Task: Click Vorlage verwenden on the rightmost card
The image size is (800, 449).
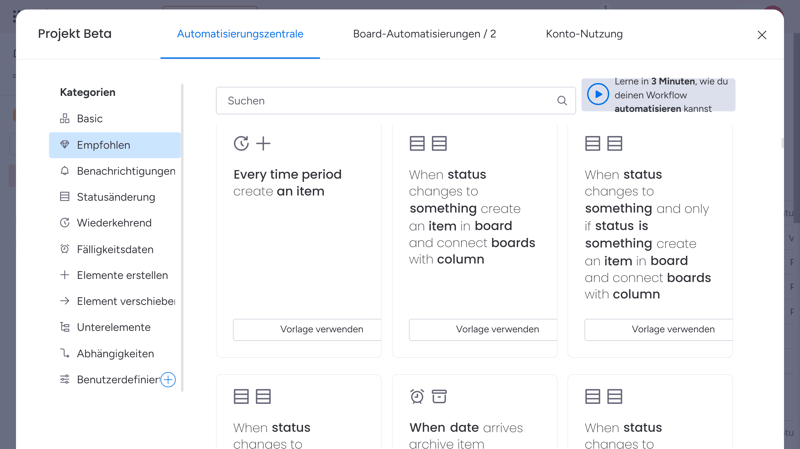Action: tap(659, 329)
